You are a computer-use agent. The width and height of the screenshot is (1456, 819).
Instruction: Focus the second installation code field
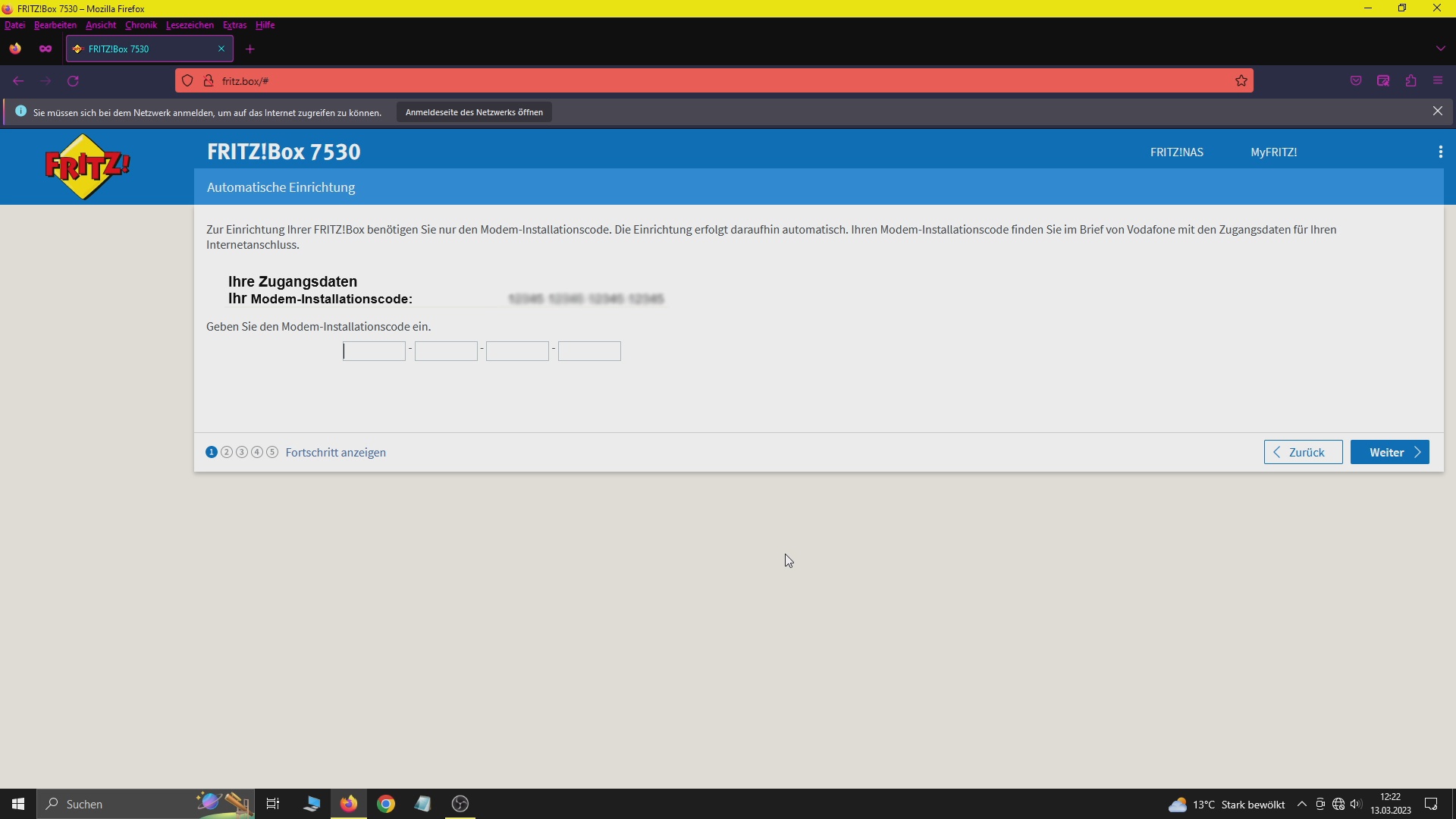click(446, 351)
